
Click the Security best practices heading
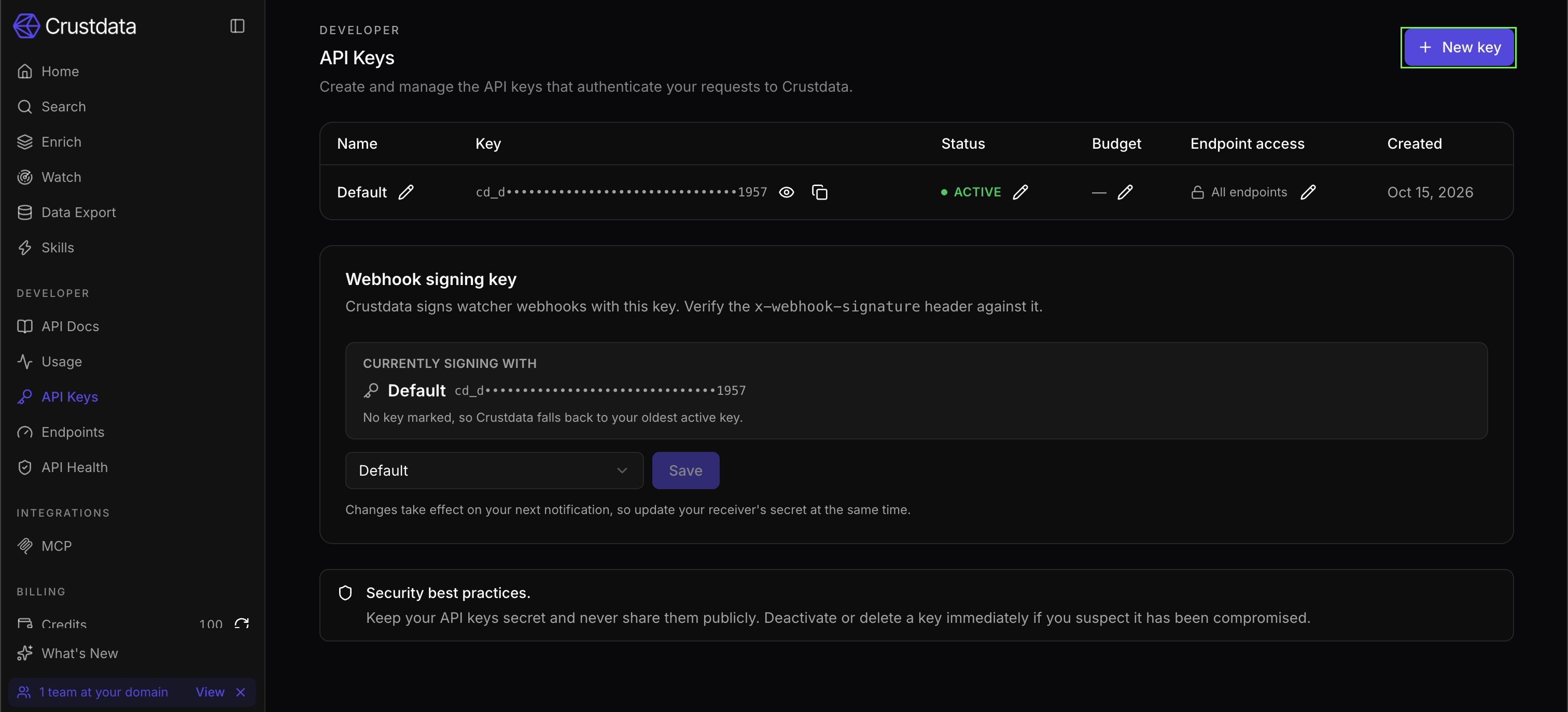pyautogui.click(x=448, y=593)
